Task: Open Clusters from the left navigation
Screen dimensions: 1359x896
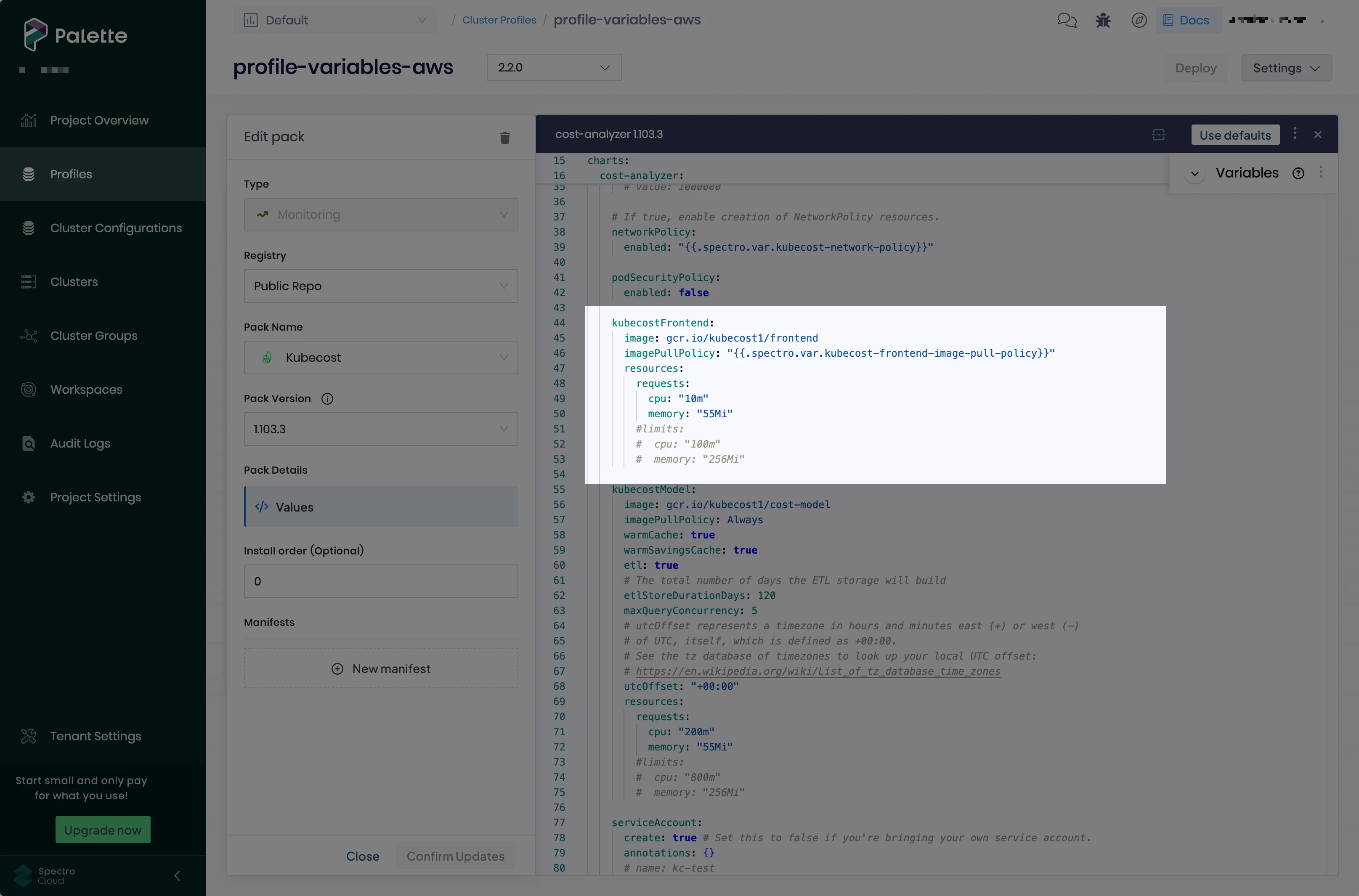Action: click(x=74, y=282)
